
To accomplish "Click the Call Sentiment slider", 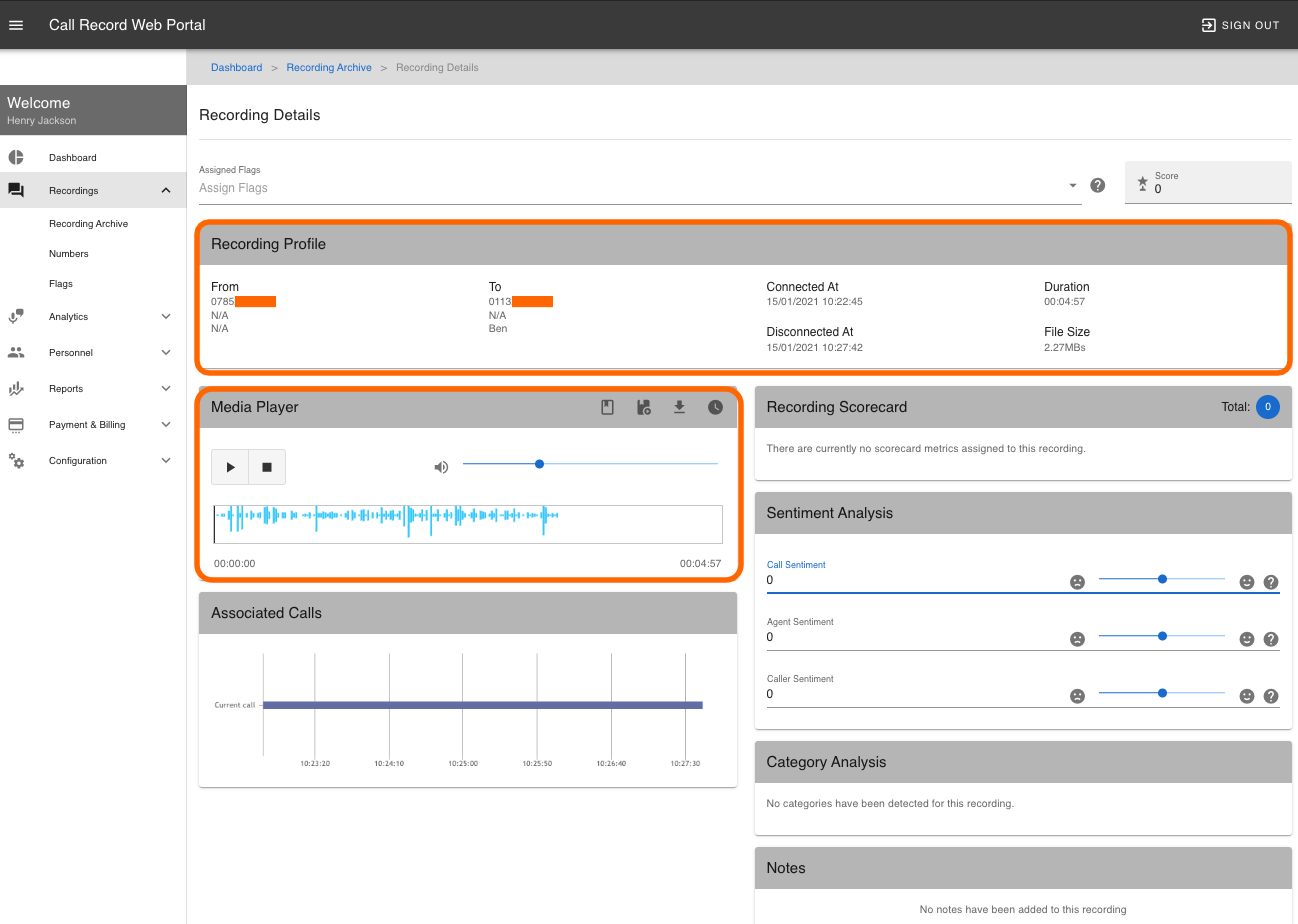I will 1162,579.
